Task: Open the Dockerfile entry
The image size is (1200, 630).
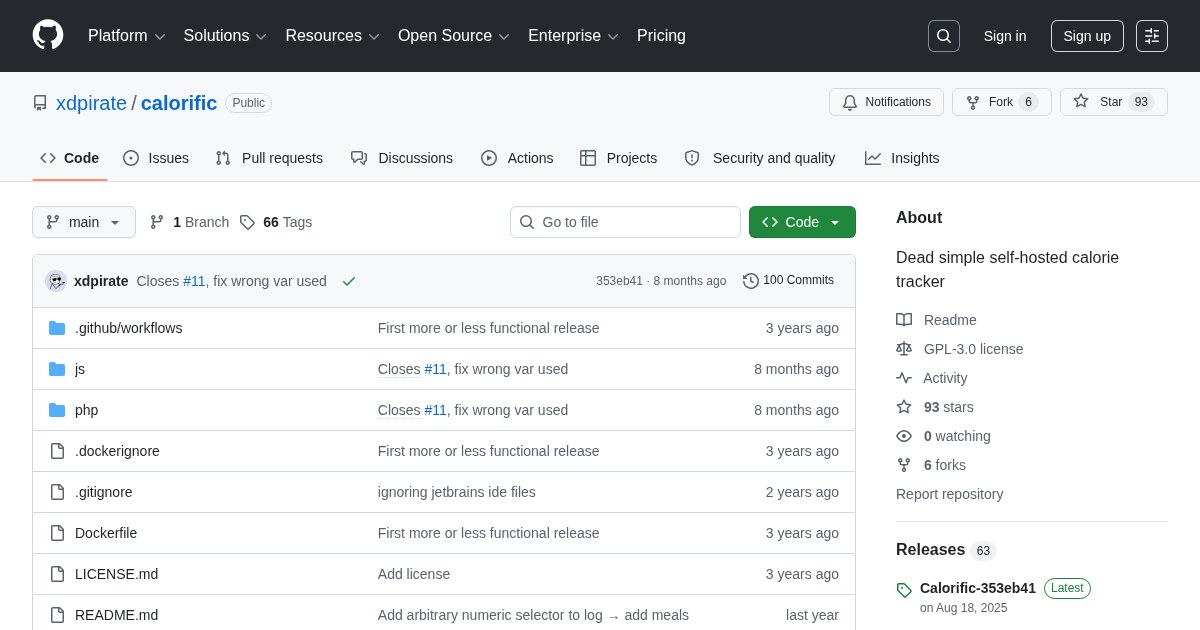Action: (106, 533)
